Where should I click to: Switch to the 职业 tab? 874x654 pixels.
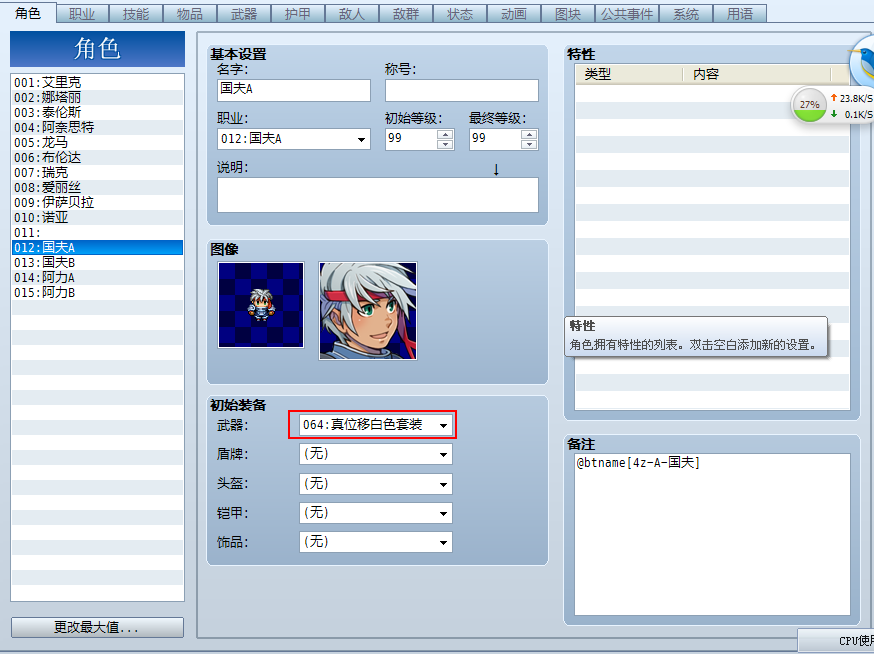82,14
